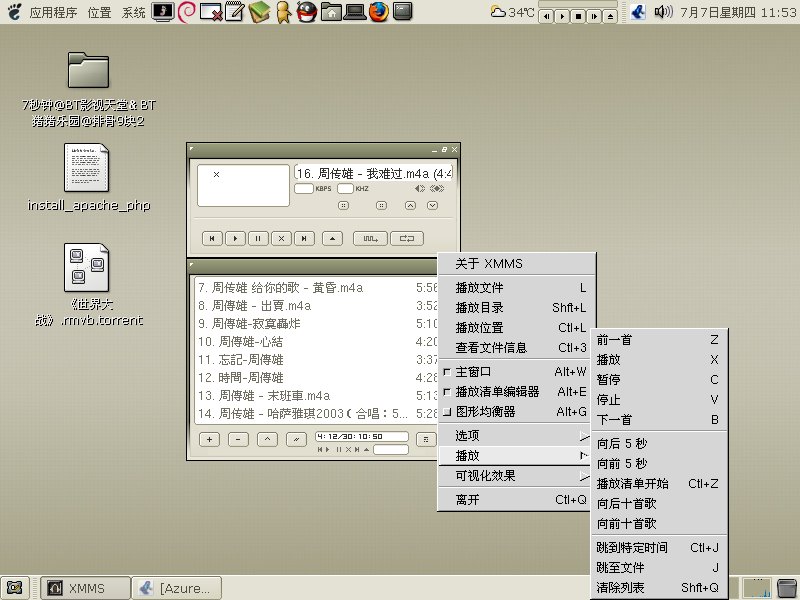Click the remove (-) button in playlist editor
Viewport: 800px width, 600px height.
(238, 439)
